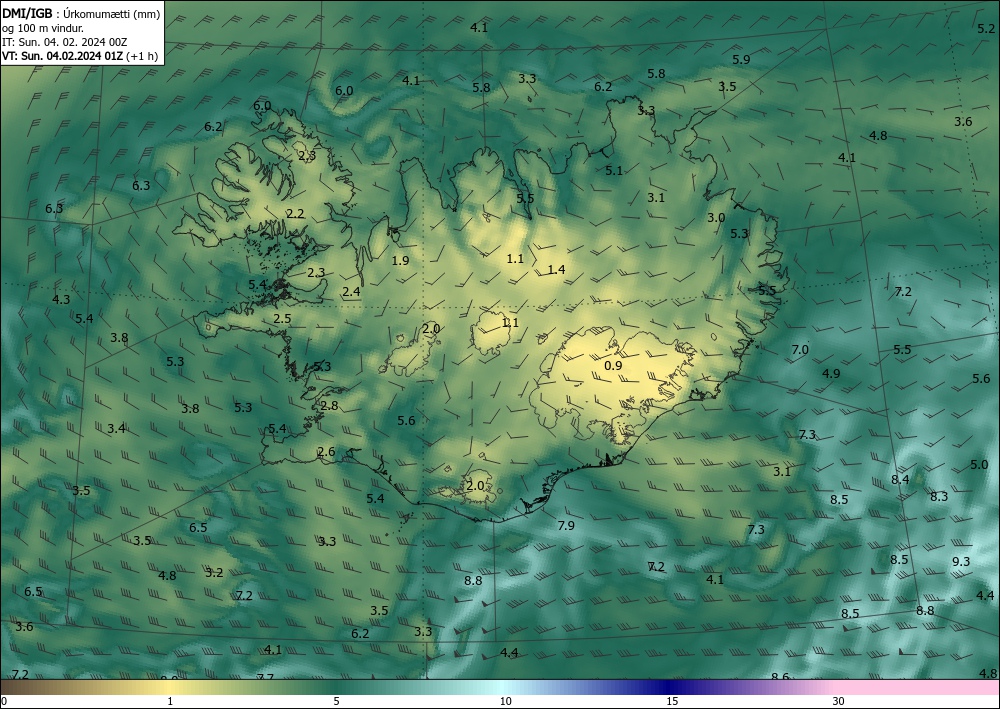Select the 5.0 value over eastern sea
The width and height of the screenshot is (1000, 709).
tap(979, 465)
